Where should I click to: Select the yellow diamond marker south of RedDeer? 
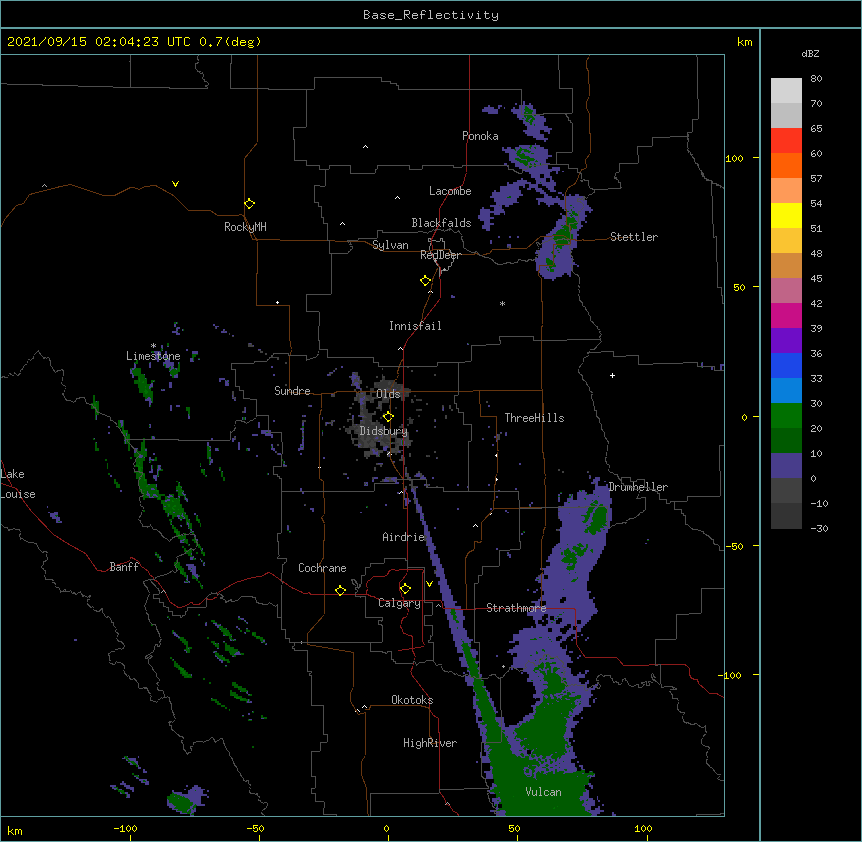pyautogui.click(x=426, y=281)
